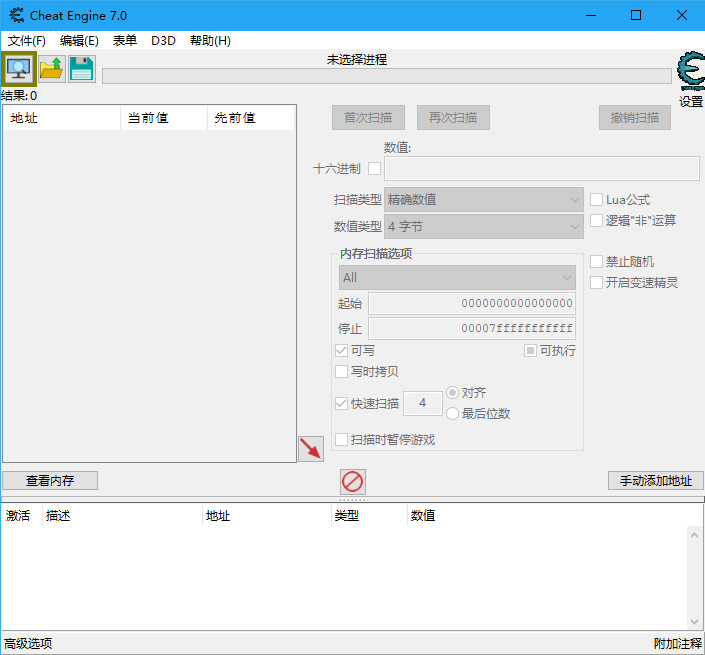Click the 手动添加地址 button

pos(656,481)
